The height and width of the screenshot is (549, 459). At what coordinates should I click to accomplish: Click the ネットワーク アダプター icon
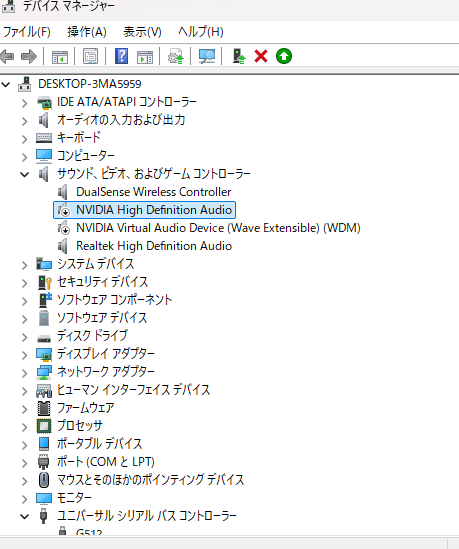(x=44, y=372)
